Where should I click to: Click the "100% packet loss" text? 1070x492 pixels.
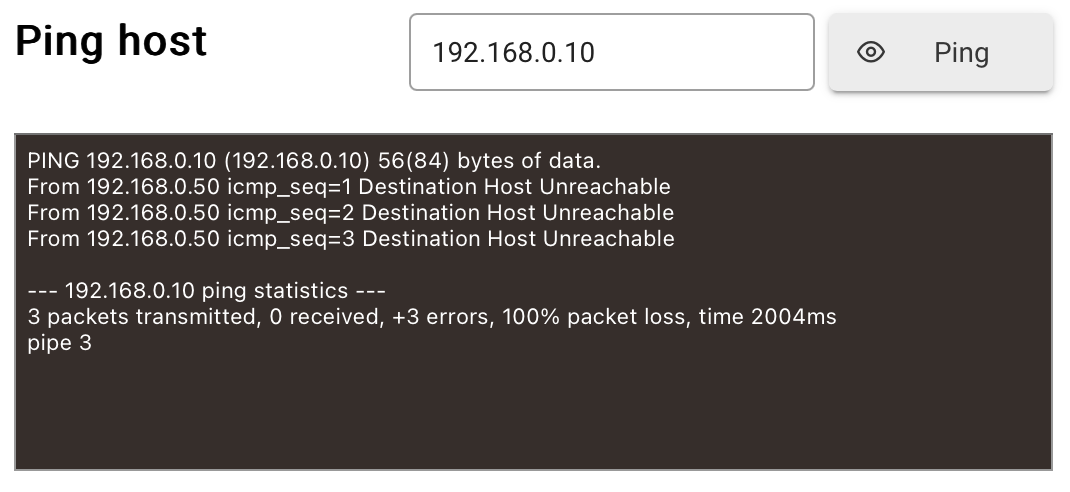coord(596,317)
